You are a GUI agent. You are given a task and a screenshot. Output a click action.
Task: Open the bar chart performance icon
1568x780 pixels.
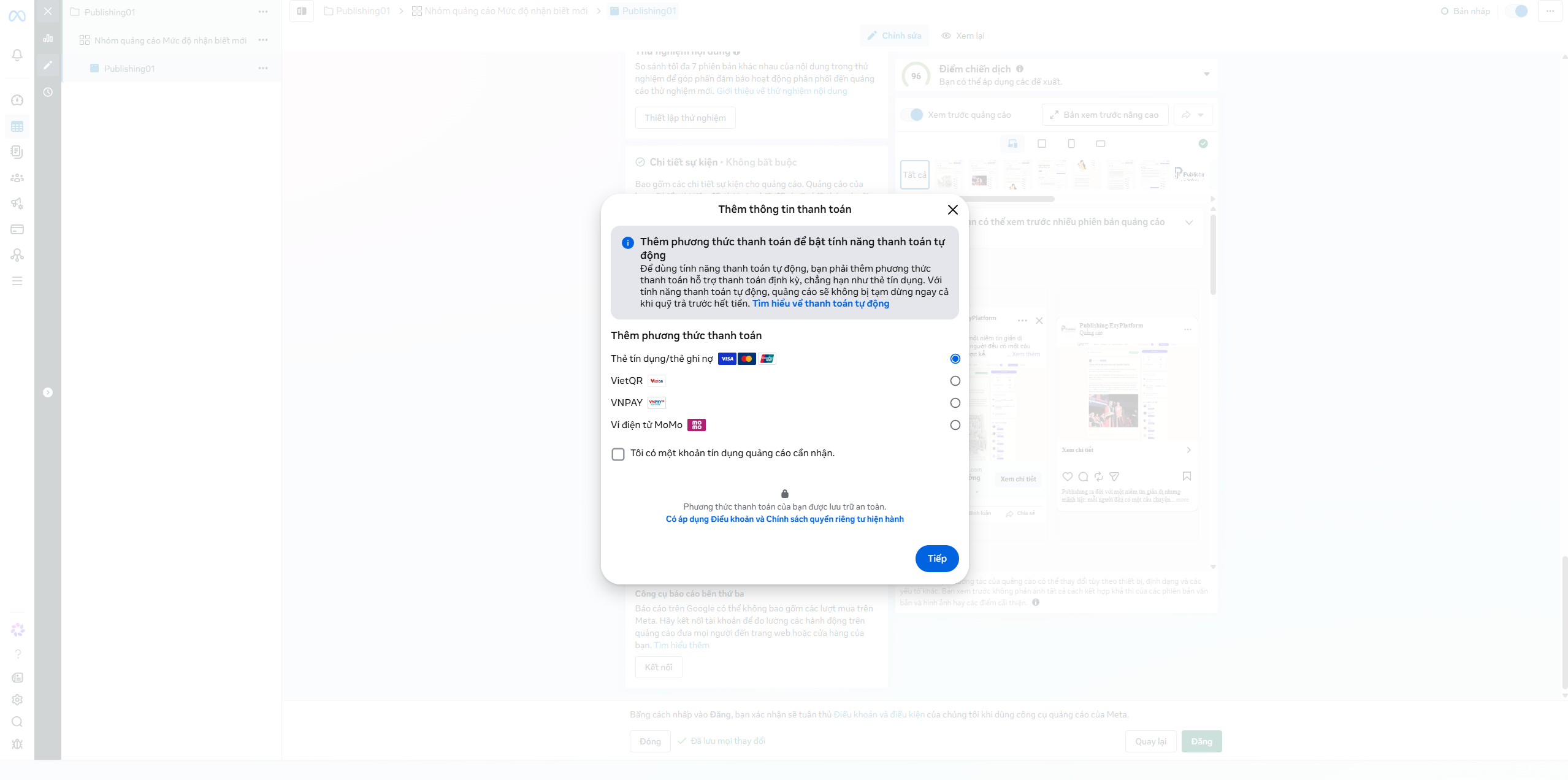click(48, 38)
